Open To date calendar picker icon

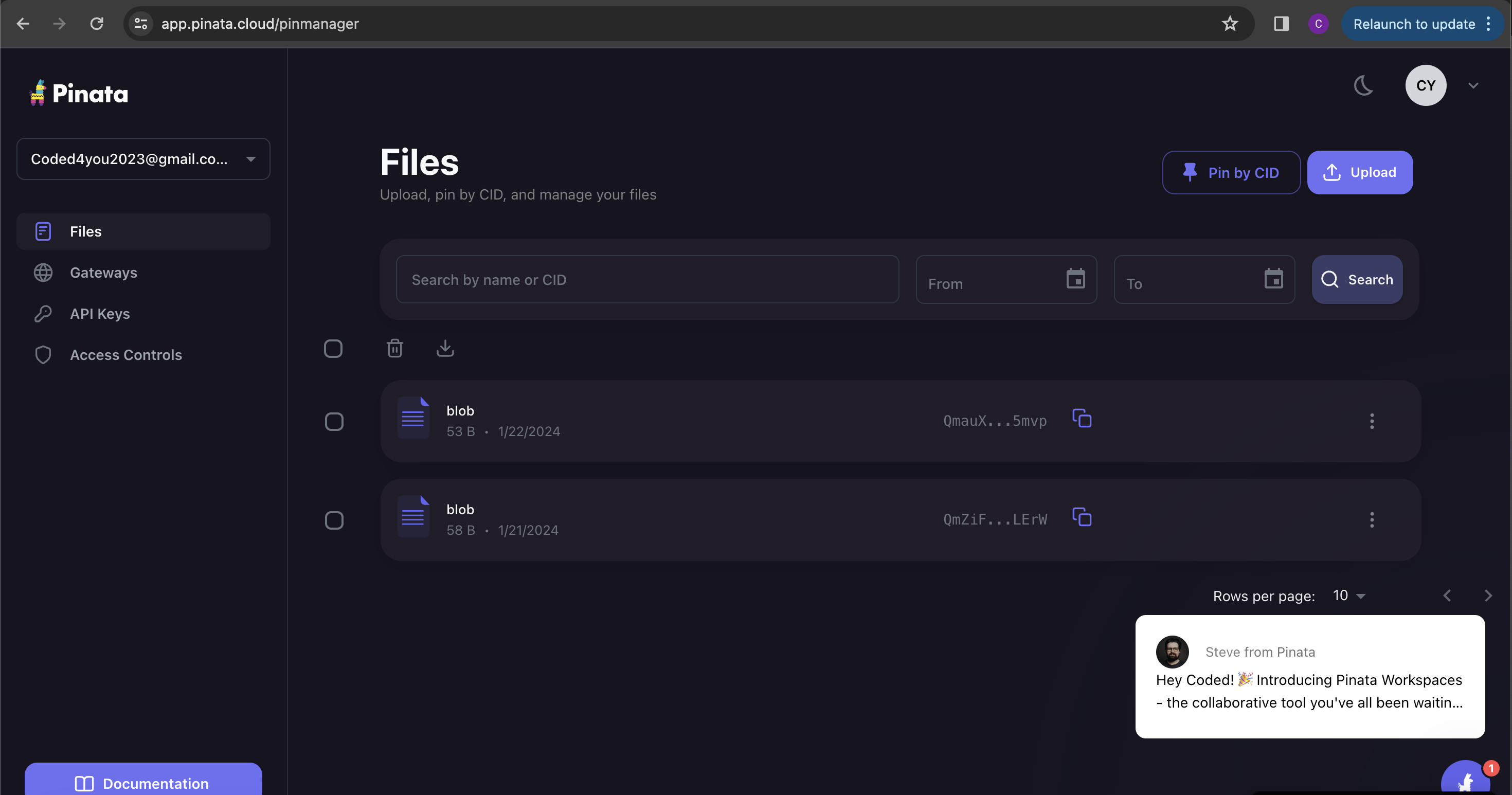tap(1273, 279)
